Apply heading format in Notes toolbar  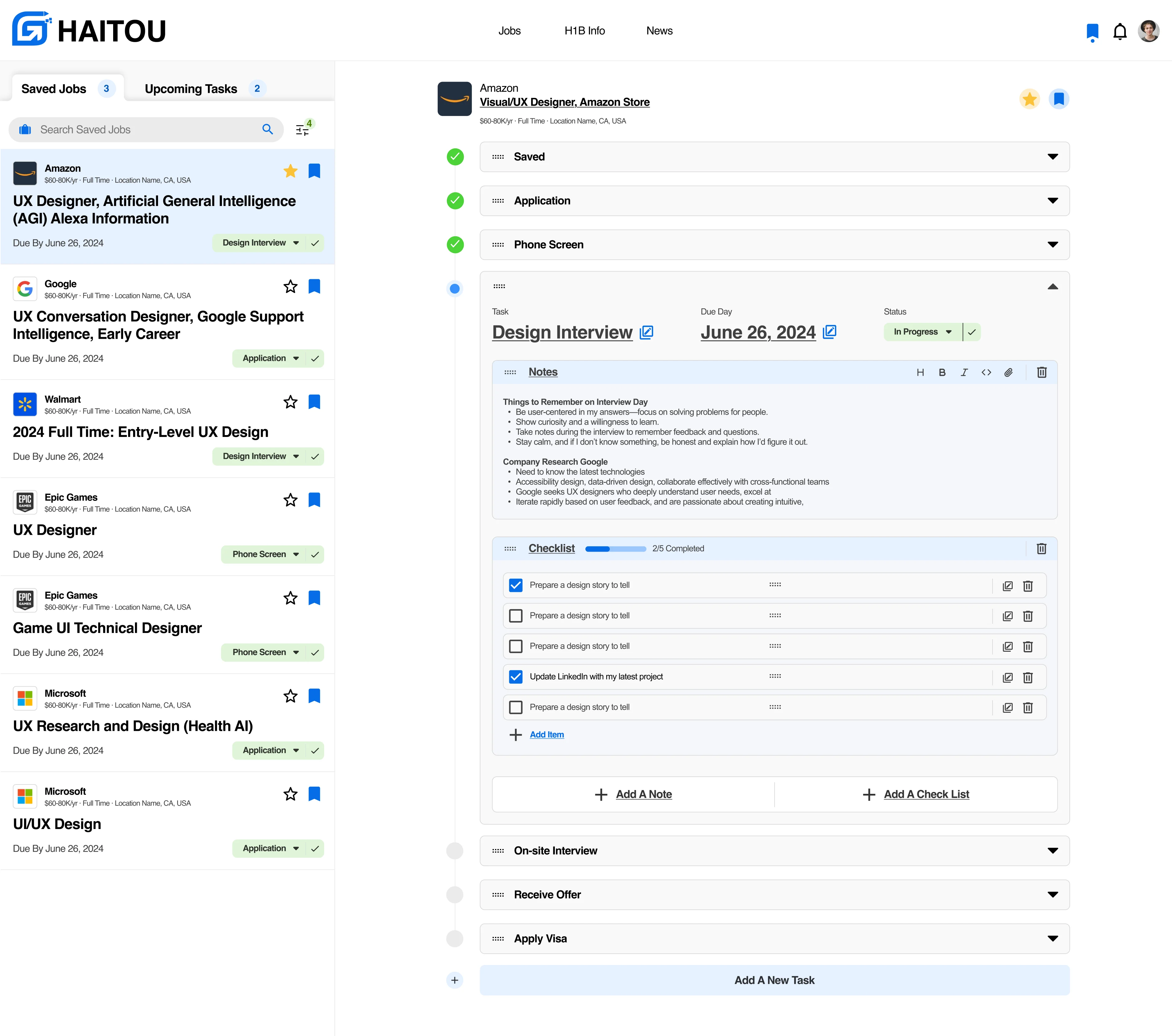tap(920, 373)
